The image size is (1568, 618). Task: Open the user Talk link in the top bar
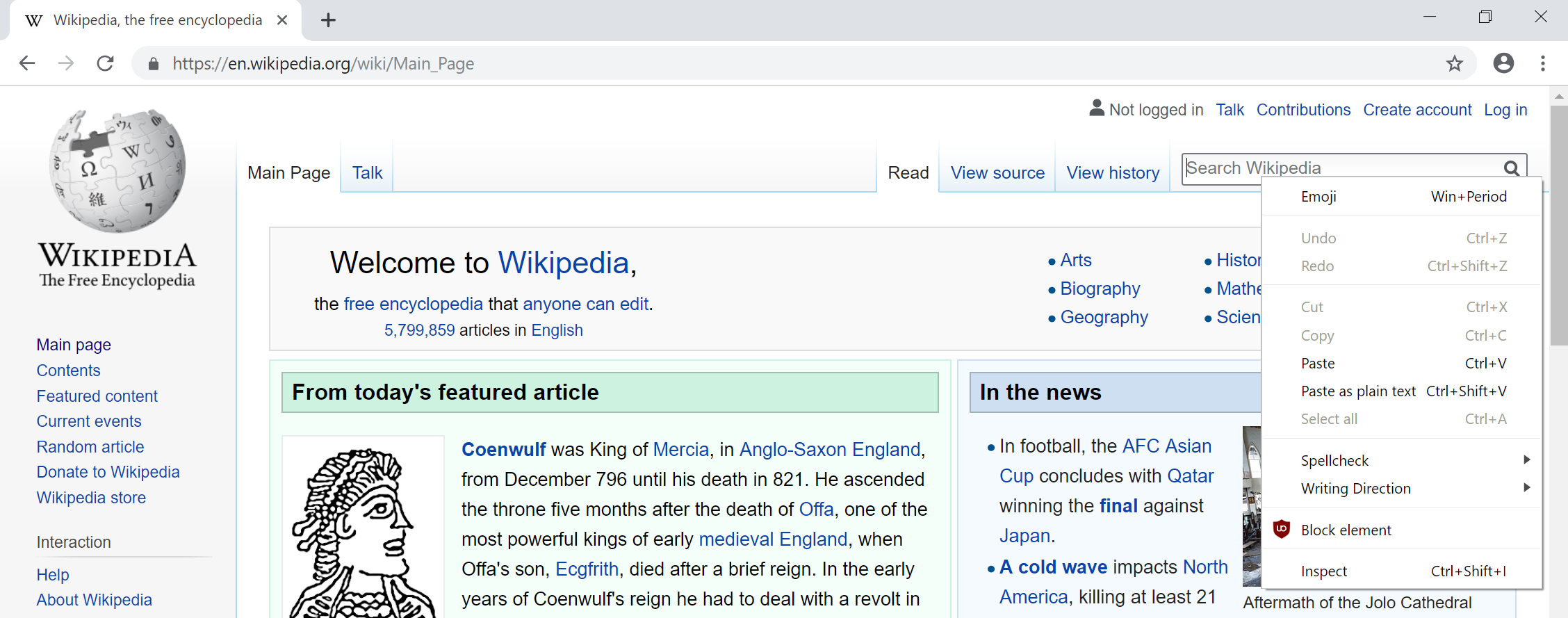pos(1230,110)
